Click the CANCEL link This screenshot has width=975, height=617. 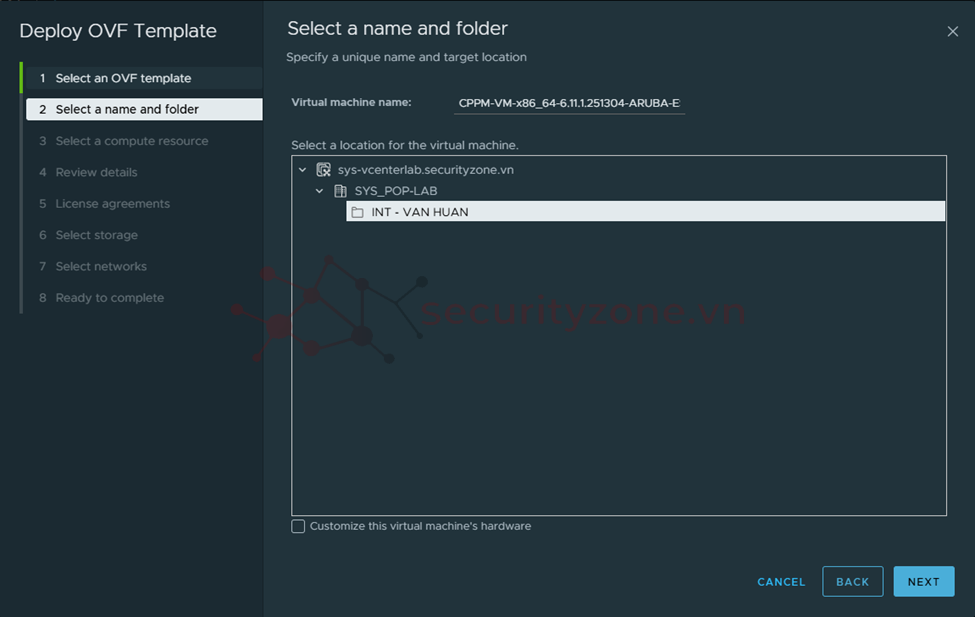point(781,582)
